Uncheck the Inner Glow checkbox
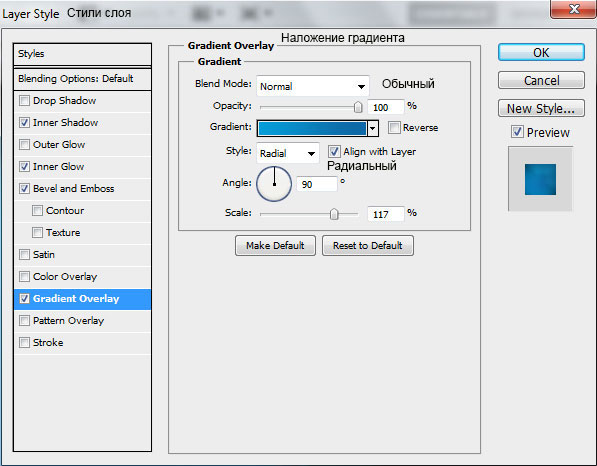Screen dimensions: 597x466 (24, 166)
